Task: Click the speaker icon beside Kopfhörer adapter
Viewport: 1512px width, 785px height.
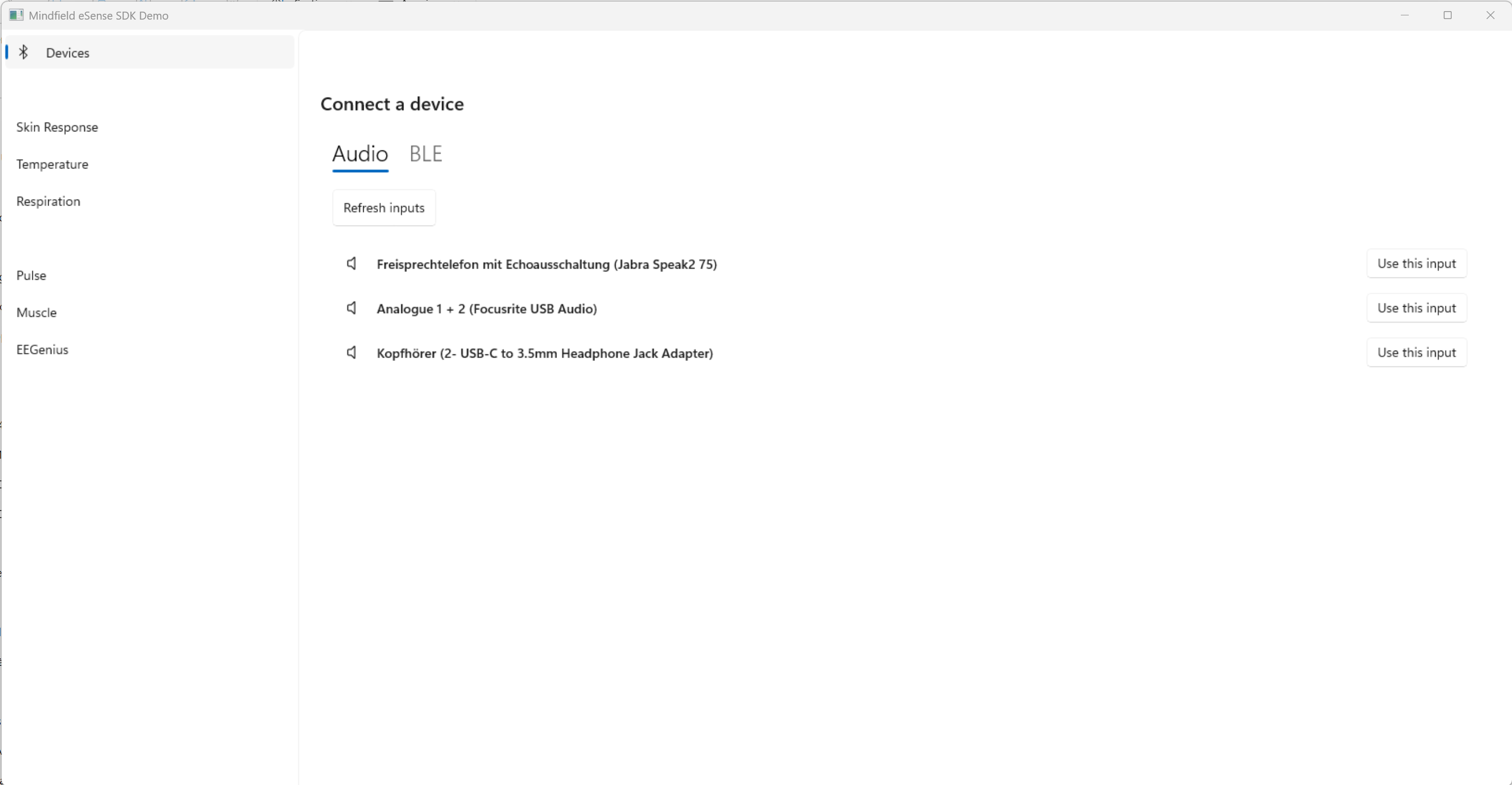Action: pyautogui.click(x=351, y=353)
